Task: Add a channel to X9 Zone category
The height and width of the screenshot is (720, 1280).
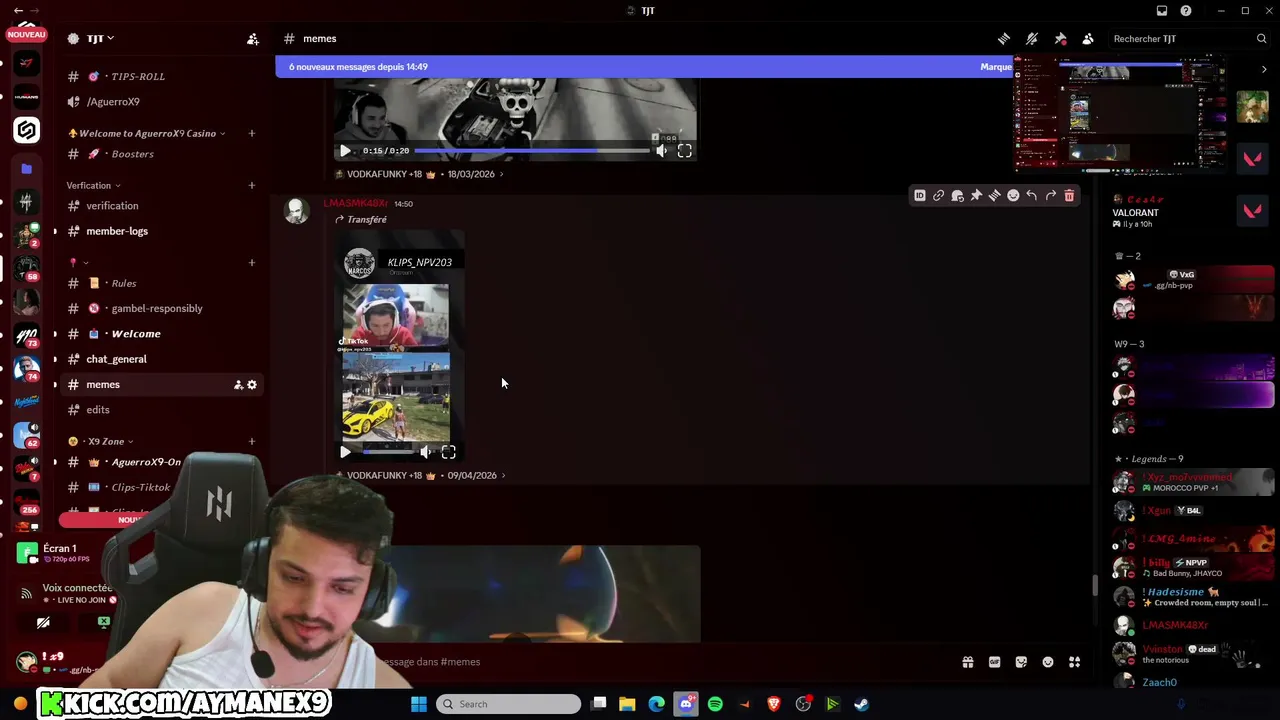Action: 252,442
